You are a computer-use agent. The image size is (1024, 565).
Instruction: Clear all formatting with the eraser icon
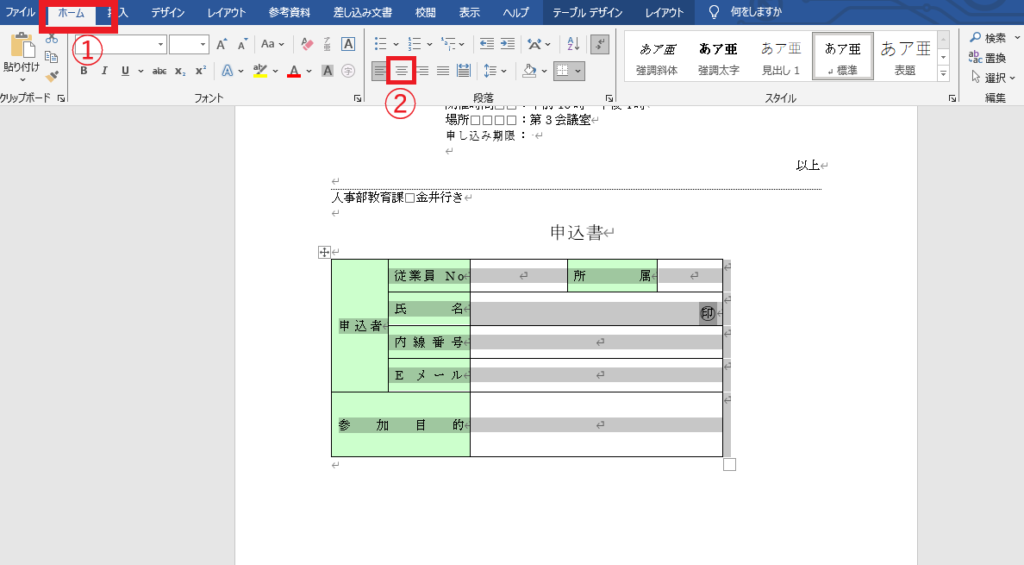pos(306,44)
